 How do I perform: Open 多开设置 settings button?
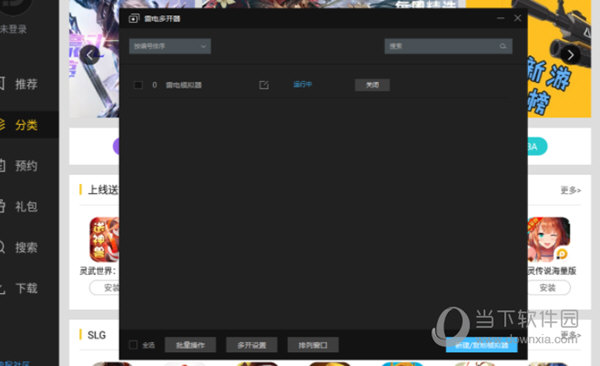click(251, 345)
